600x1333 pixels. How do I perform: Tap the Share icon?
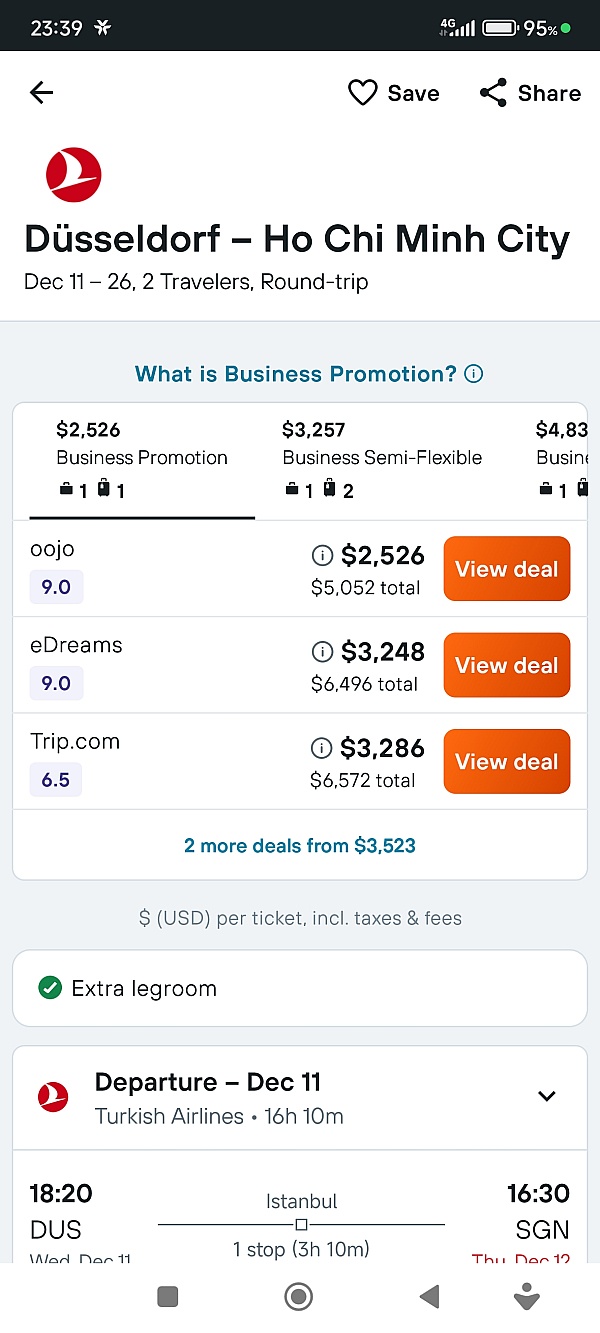point(493,93)
